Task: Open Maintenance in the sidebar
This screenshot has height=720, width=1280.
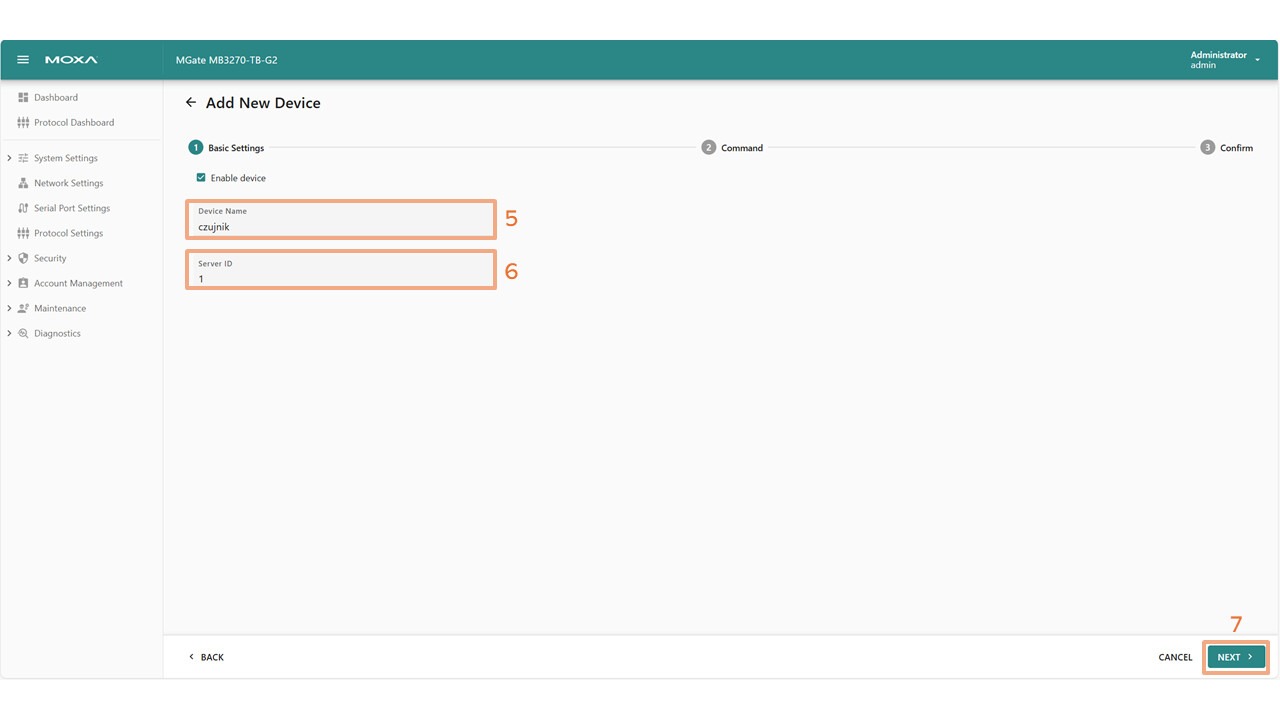Action: (x=60, y=308)
